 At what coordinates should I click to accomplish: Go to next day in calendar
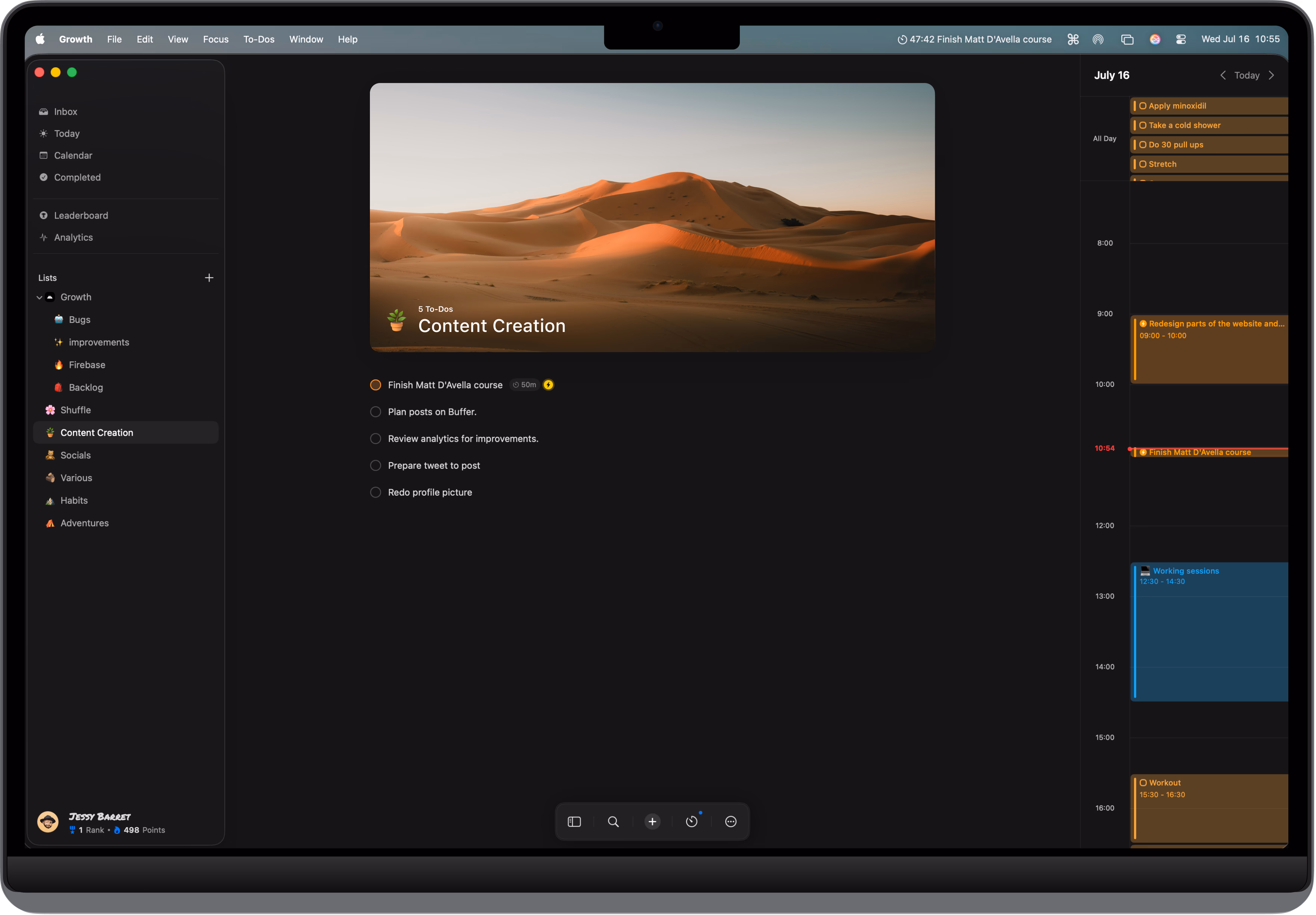tap(1271, 75)
